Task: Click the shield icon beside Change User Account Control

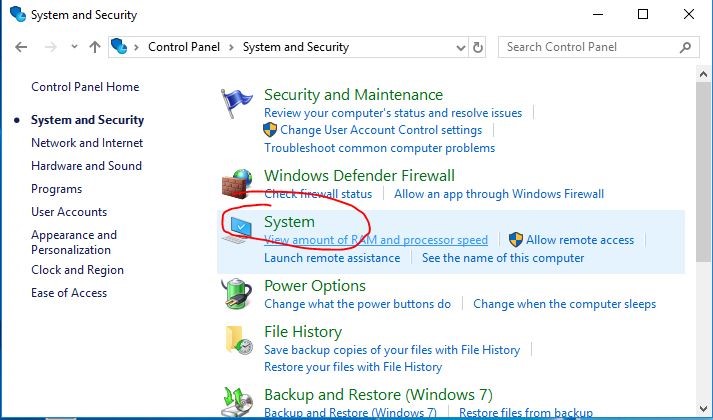Action: point(270,130)
